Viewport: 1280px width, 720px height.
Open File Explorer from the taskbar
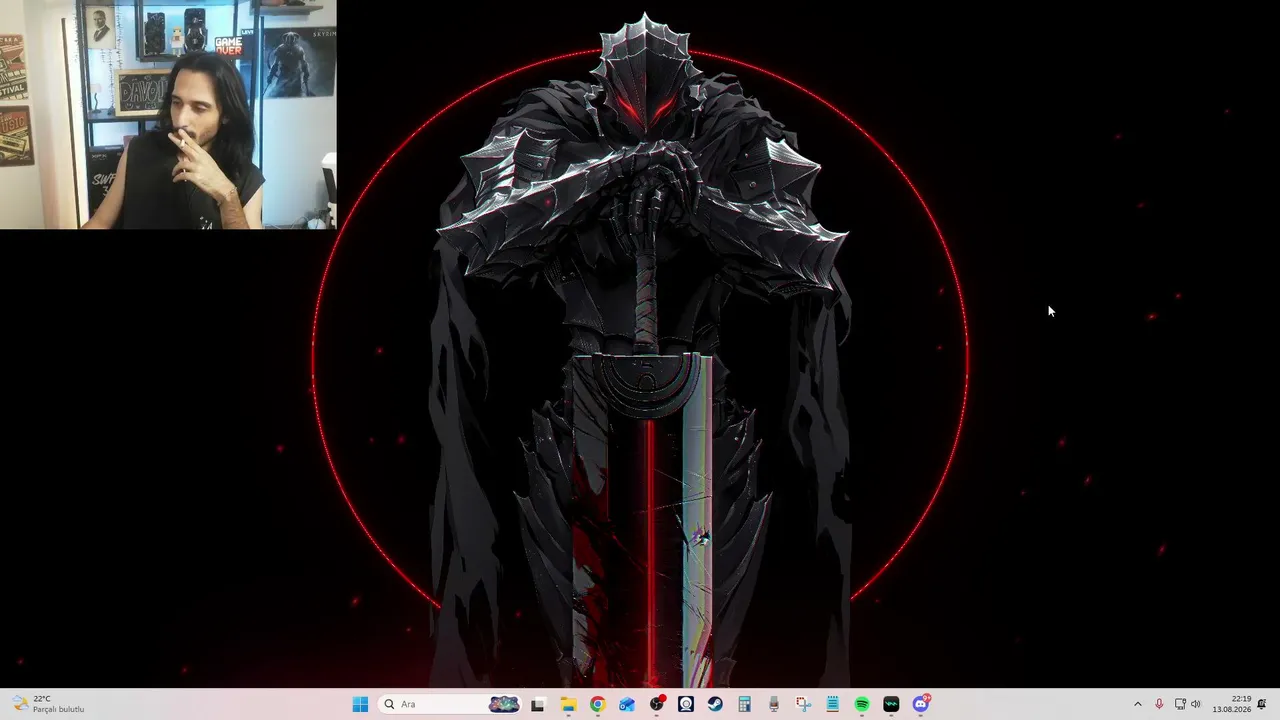(568, 704)
